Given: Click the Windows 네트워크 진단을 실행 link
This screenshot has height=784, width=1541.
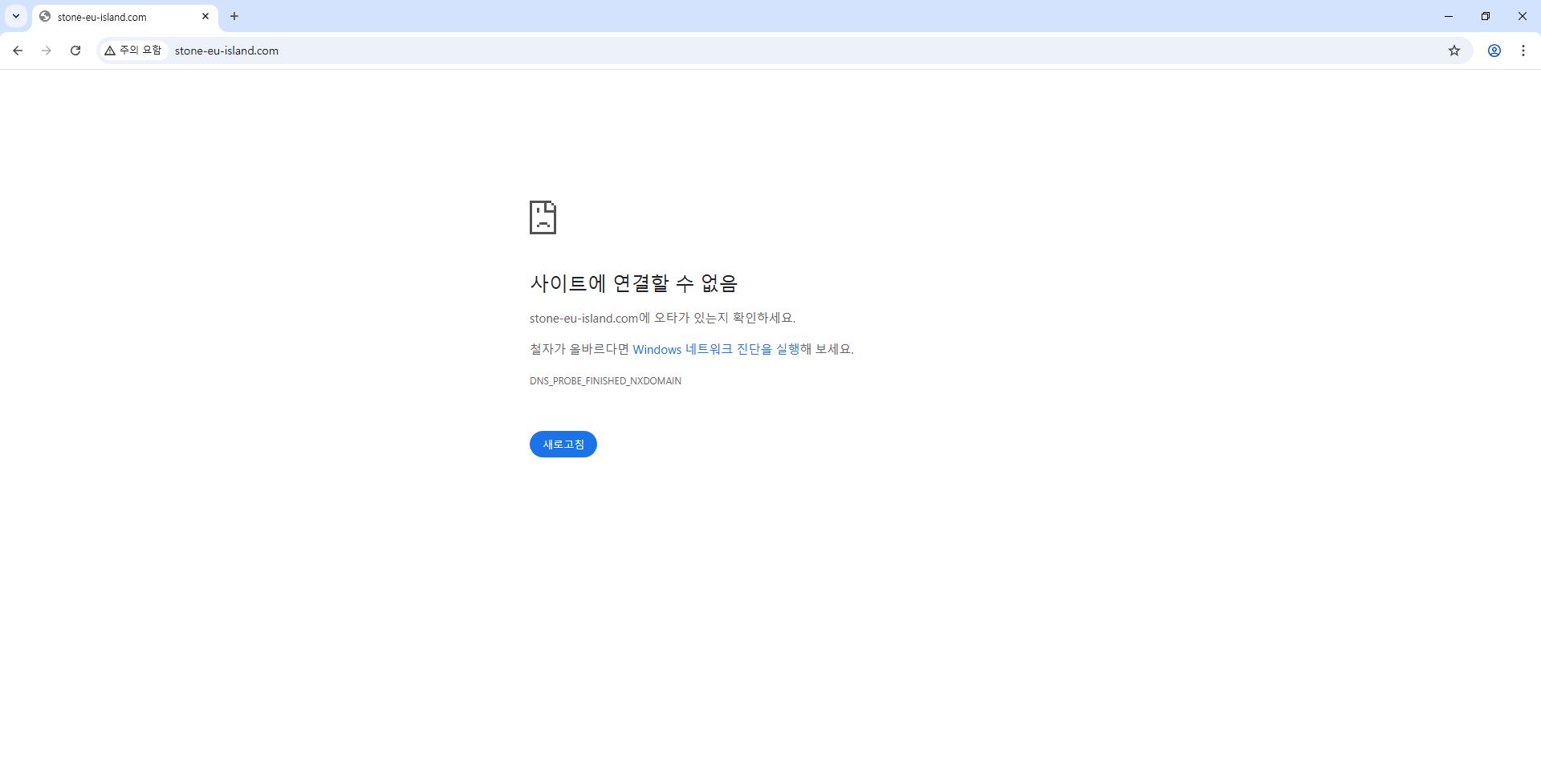Looking at the screenshot, I should [716, 349].
